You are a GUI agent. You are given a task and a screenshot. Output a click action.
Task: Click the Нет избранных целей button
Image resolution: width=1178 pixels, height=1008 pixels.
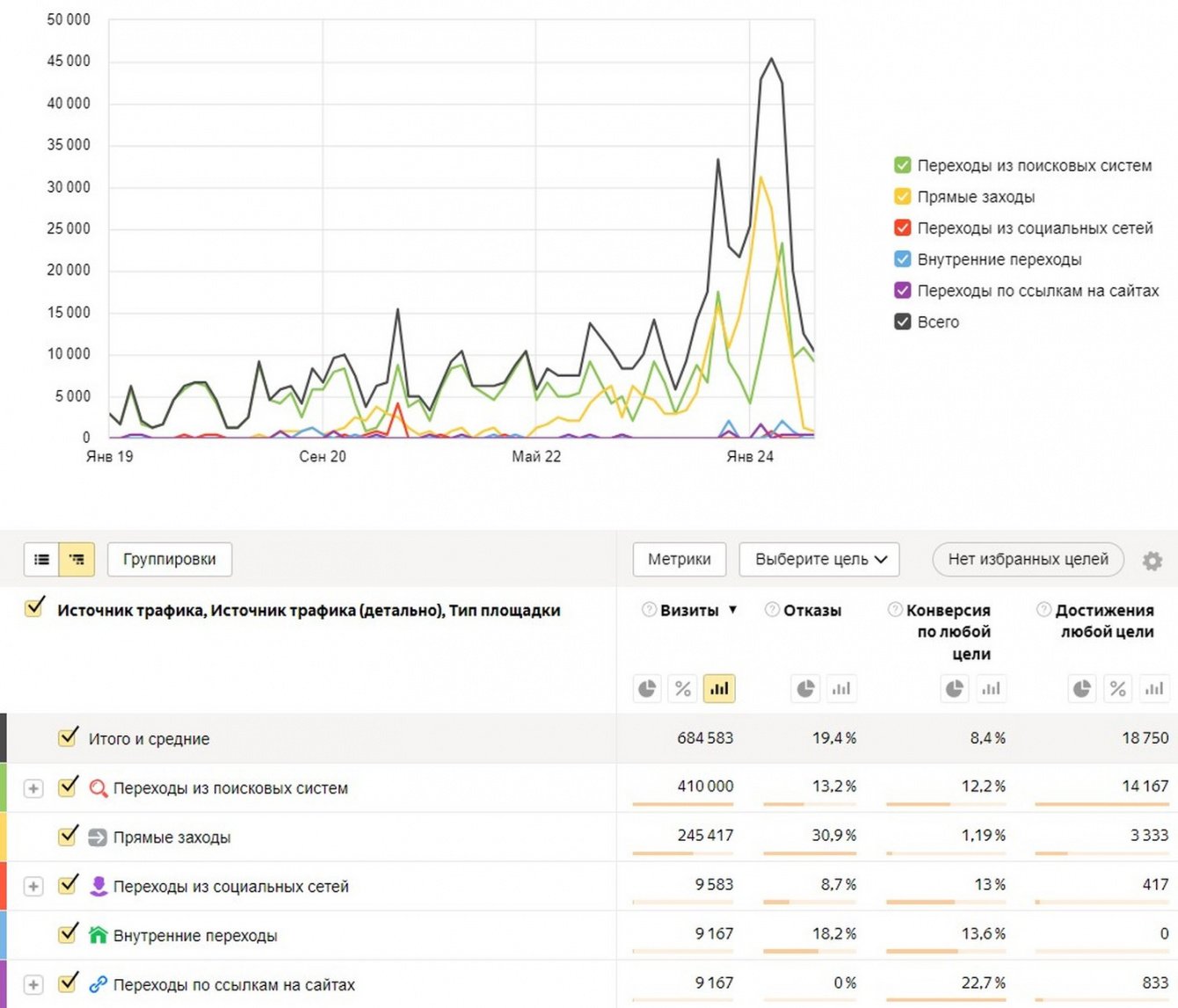pyautogui.click(x=1028, y=559)
